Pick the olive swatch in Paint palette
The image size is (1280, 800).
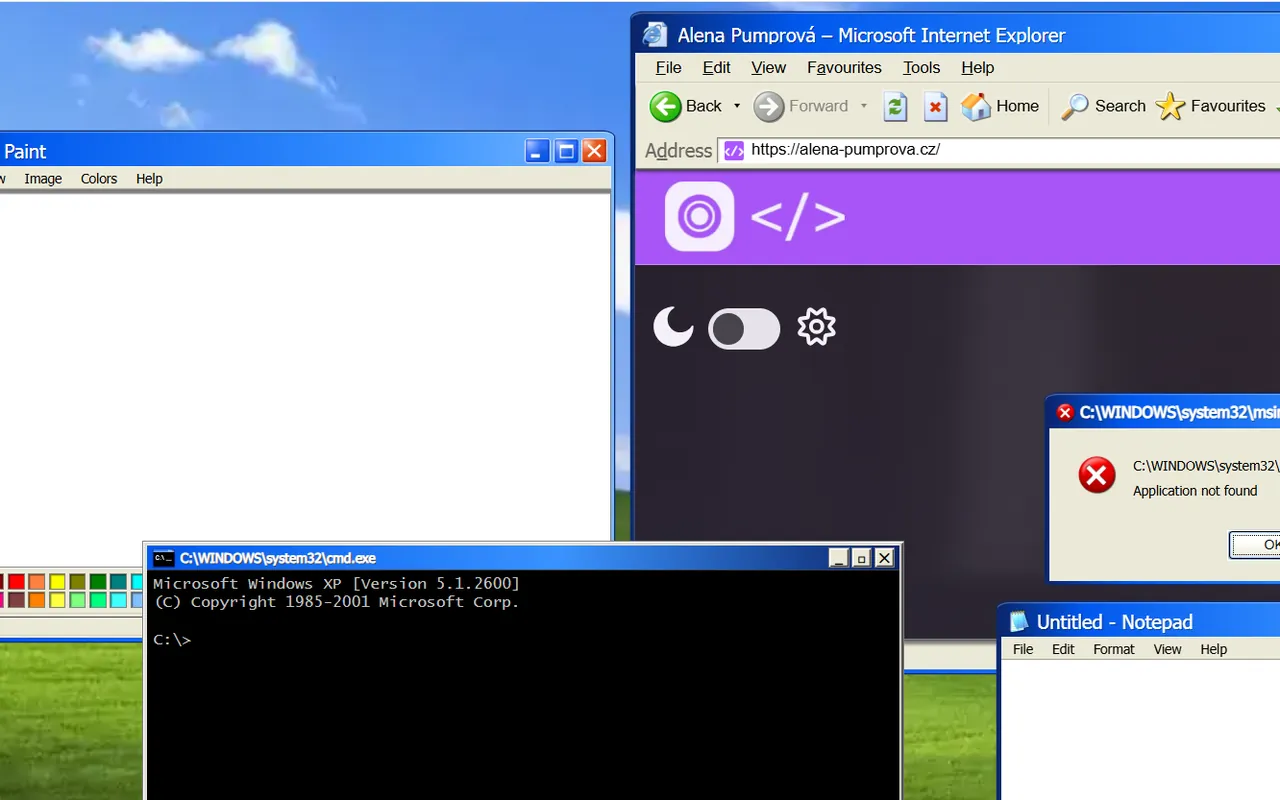[77, 582]
